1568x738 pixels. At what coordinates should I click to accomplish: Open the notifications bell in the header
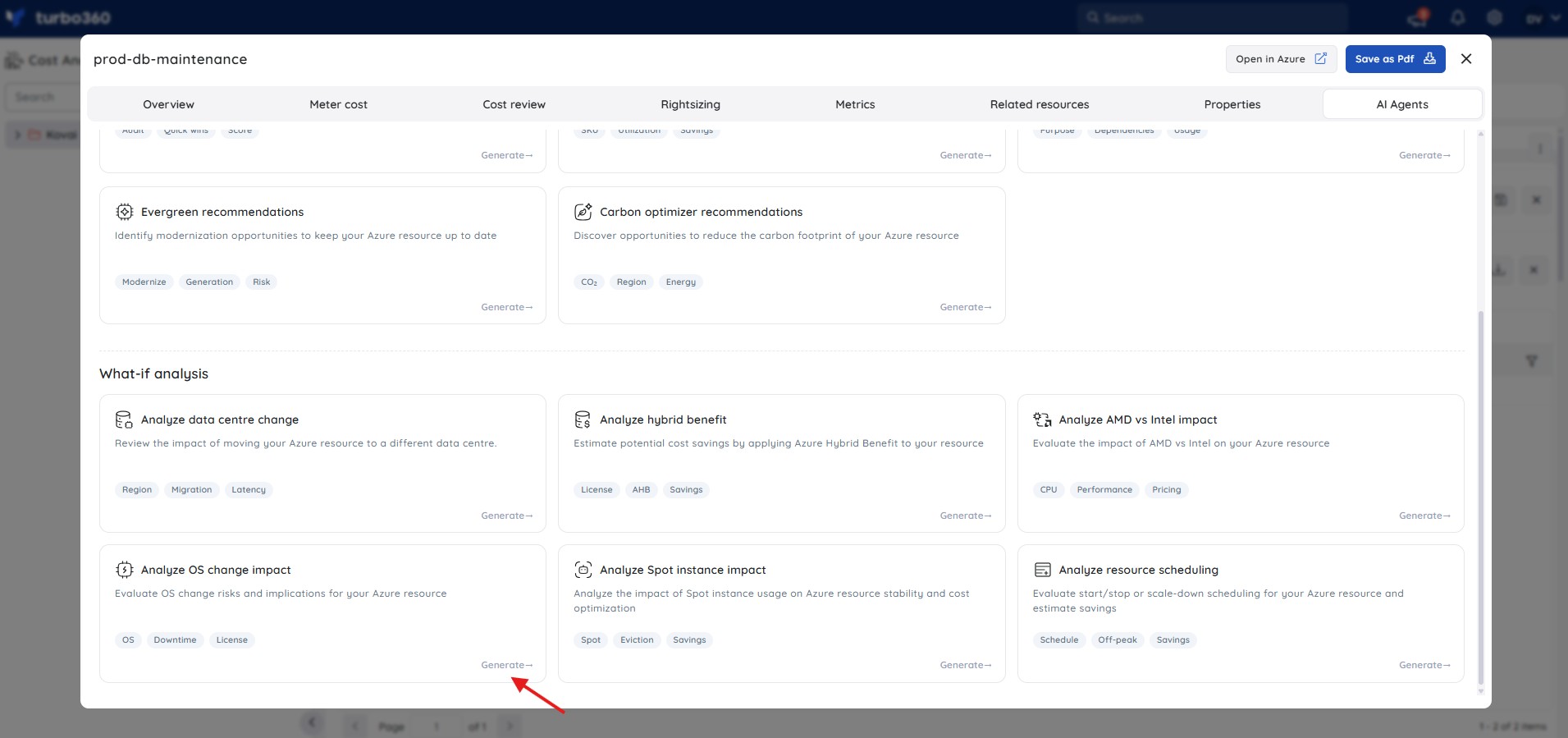pos(1458,18)
